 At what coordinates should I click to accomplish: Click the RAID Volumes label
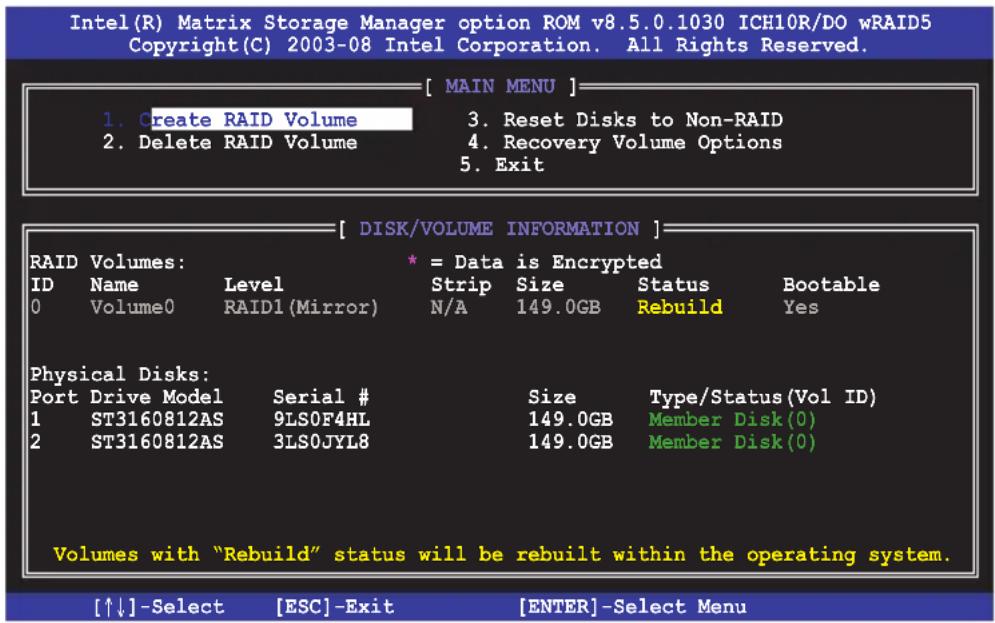[x=107, y=262]
